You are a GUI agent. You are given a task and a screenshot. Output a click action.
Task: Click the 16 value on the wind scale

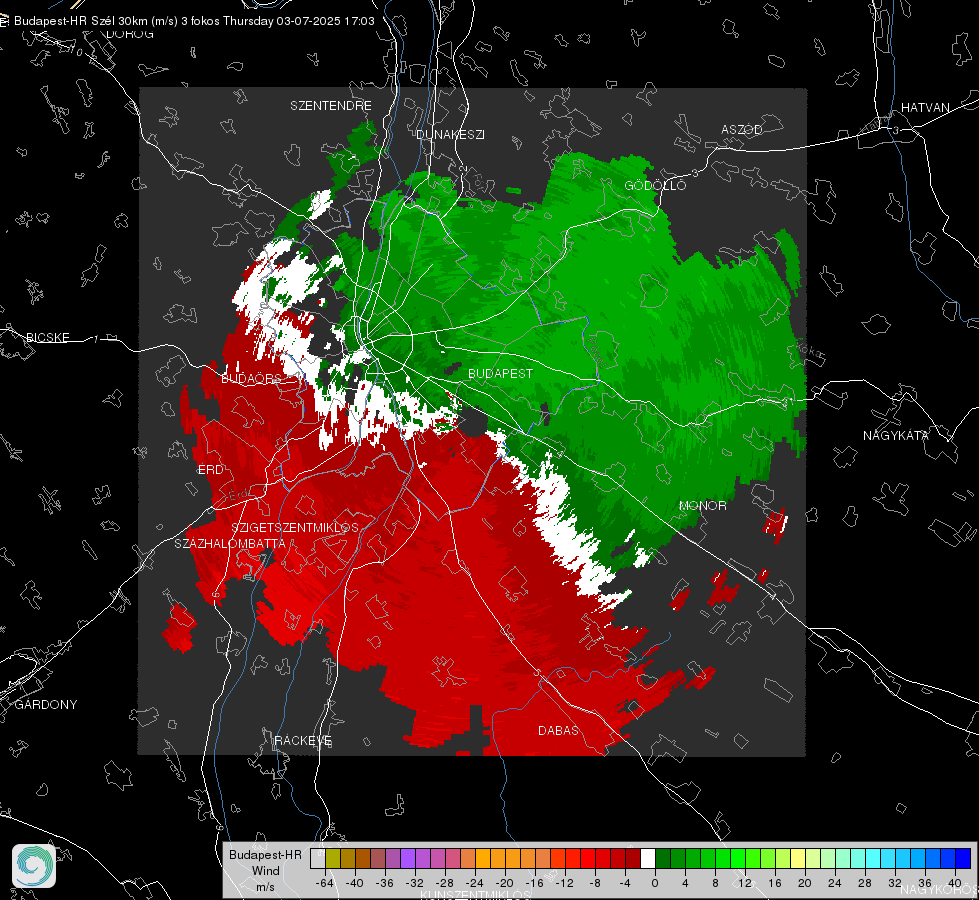[775, 883]
